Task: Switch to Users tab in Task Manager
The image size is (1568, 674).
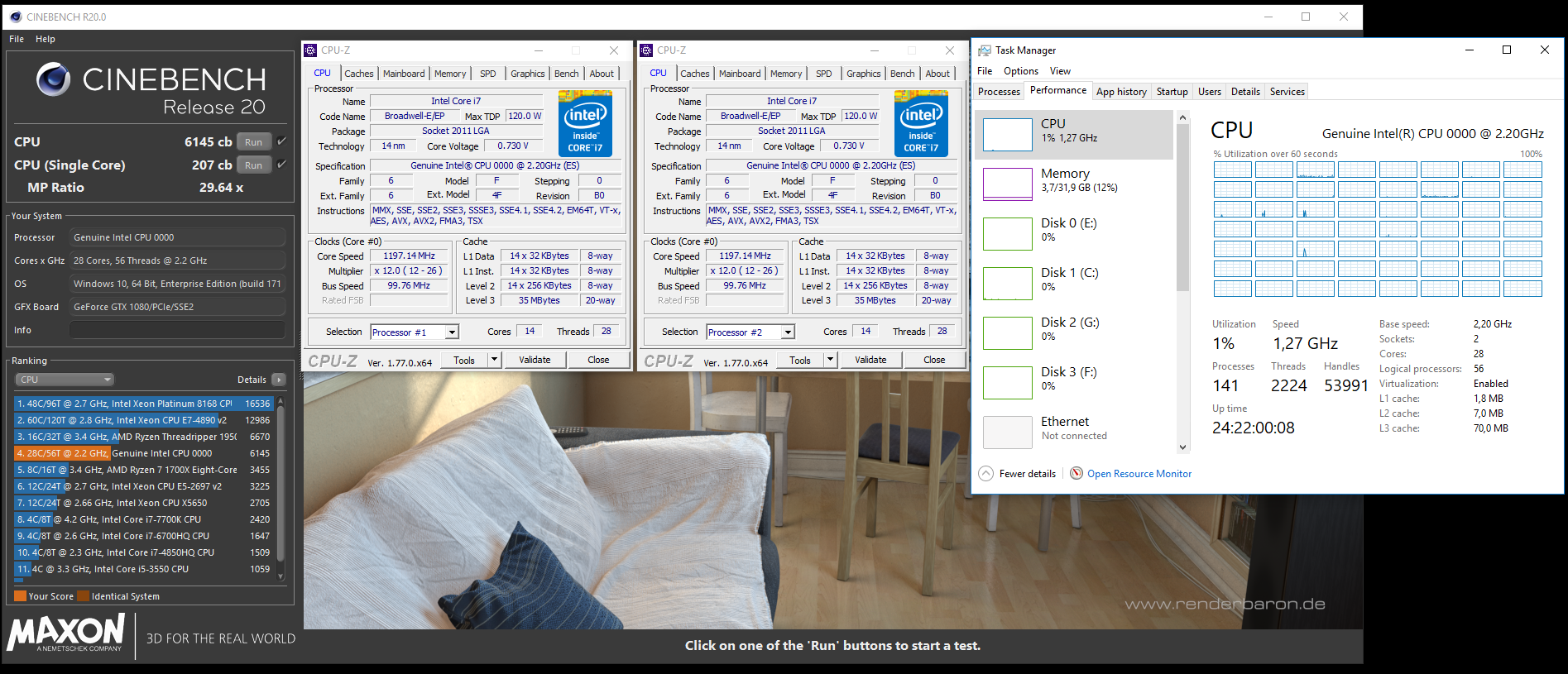Action: pyautogui.click(x=1209, y=92)
